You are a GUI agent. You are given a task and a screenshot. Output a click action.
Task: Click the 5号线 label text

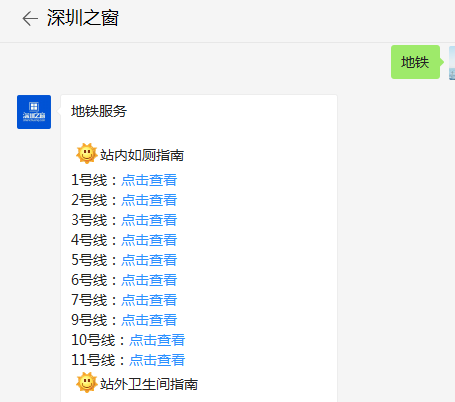(89, 260)
